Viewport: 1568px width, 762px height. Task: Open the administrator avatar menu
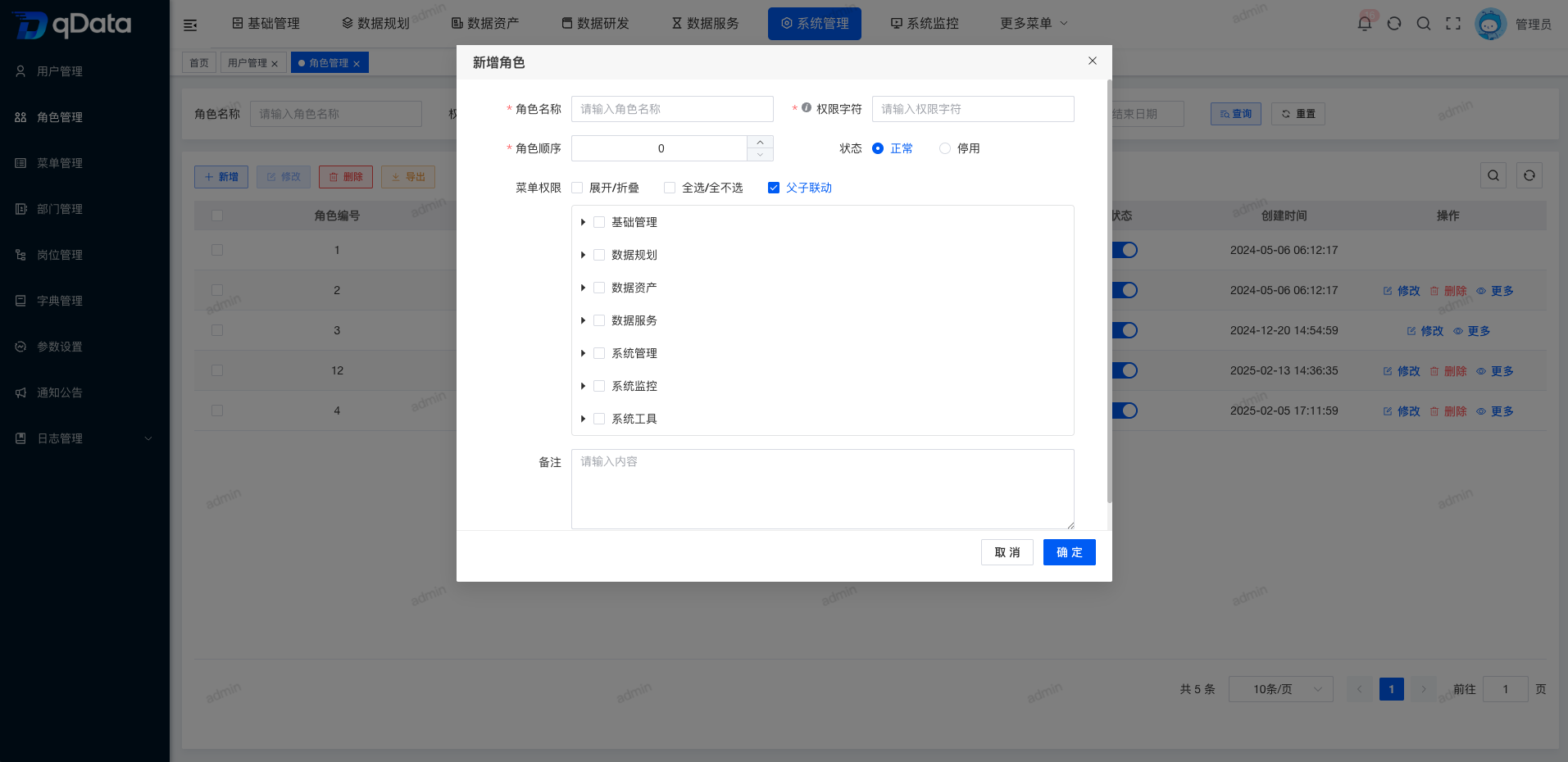click(1490, 24)
